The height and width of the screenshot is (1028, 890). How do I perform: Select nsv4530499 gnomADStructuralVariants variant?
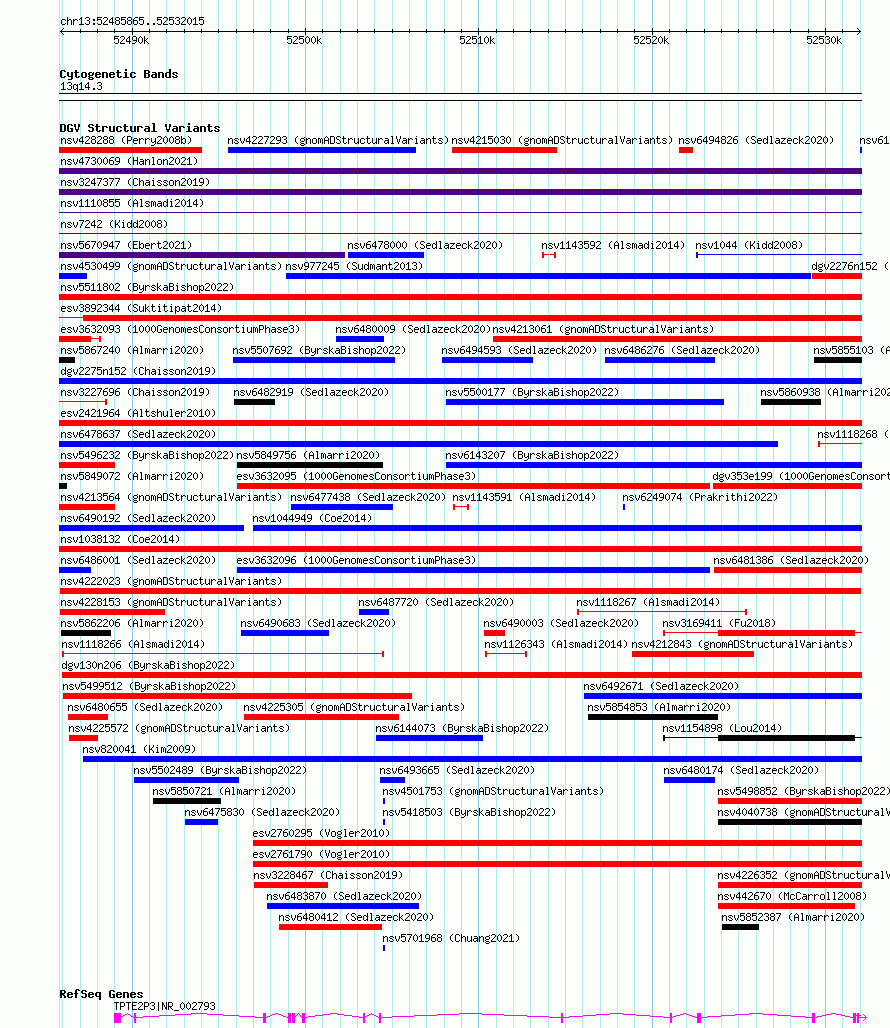pyautogui.click(x=73, y=276)
